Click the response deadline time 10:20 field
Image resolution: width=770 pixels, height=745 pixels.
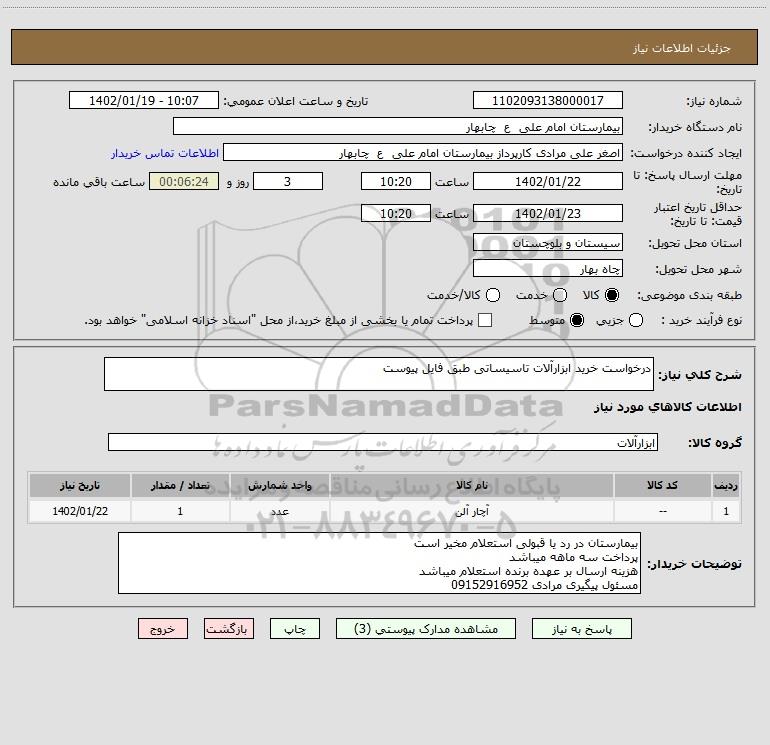(396, 181)
